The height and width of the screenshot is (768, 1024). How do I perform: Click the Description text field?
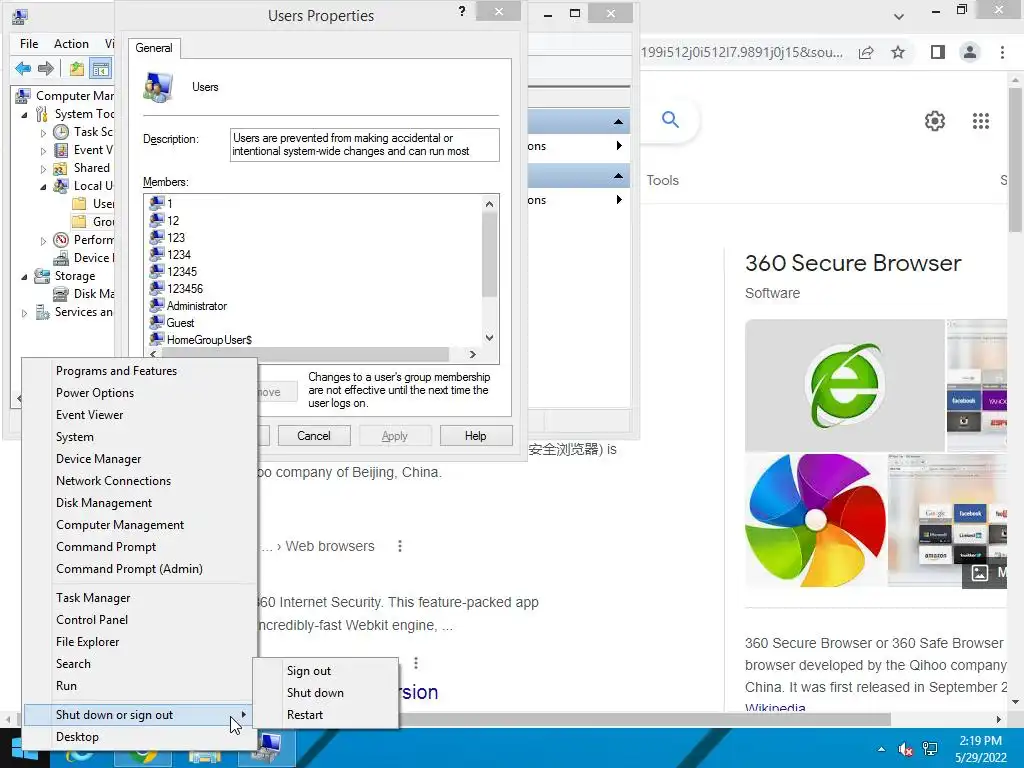[365, 144]
